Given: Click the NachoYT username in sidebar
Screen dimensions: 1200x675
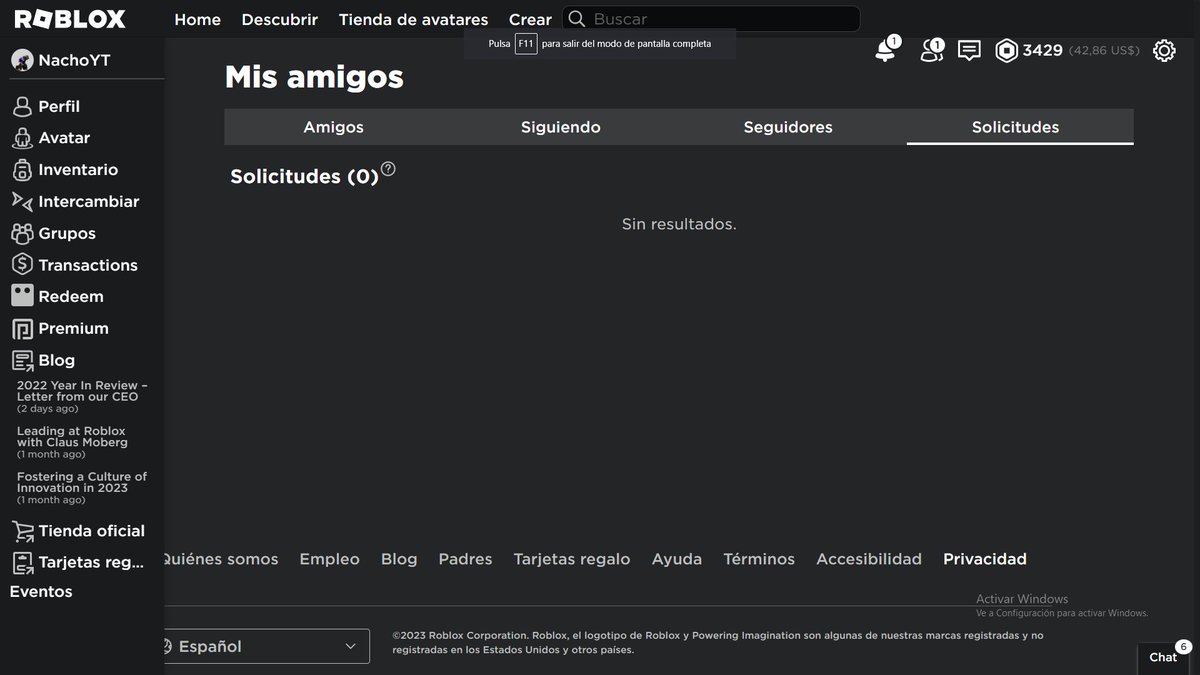Looking at the screenshot, I should click(74, 60).
